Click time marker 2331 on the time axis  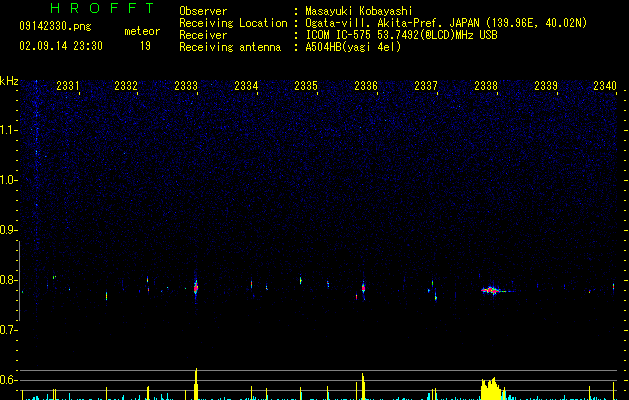click(67, 85)
